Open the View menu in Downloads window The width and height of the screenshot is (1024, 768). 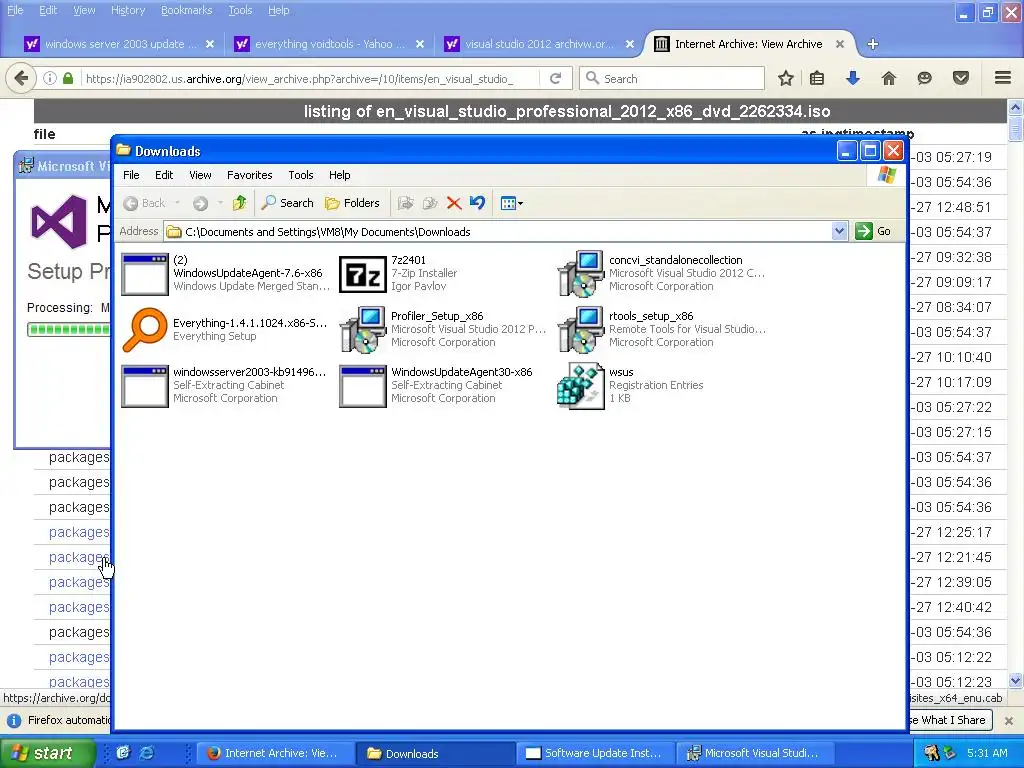pos(200,175)
